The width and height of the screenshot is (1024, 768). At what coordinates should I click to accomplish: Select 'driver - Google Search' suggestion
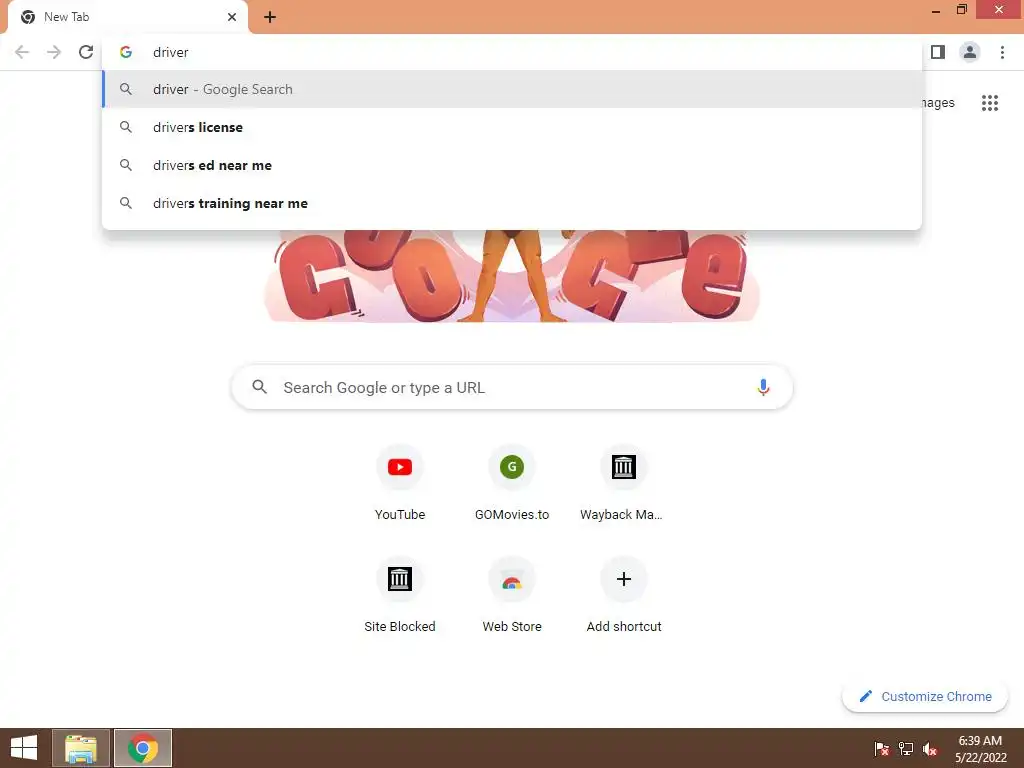coord(512,89)
